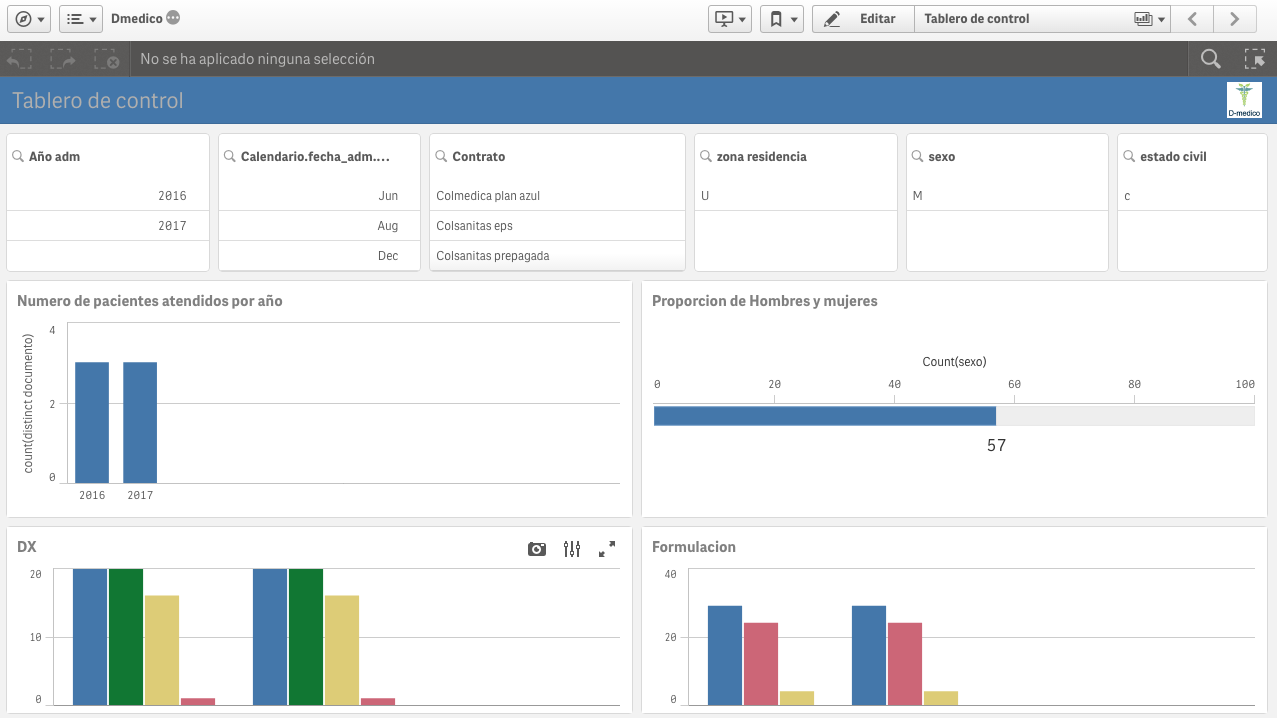
Task: Click the blue gauge bar showing 57
Action: tap(824, 416)
